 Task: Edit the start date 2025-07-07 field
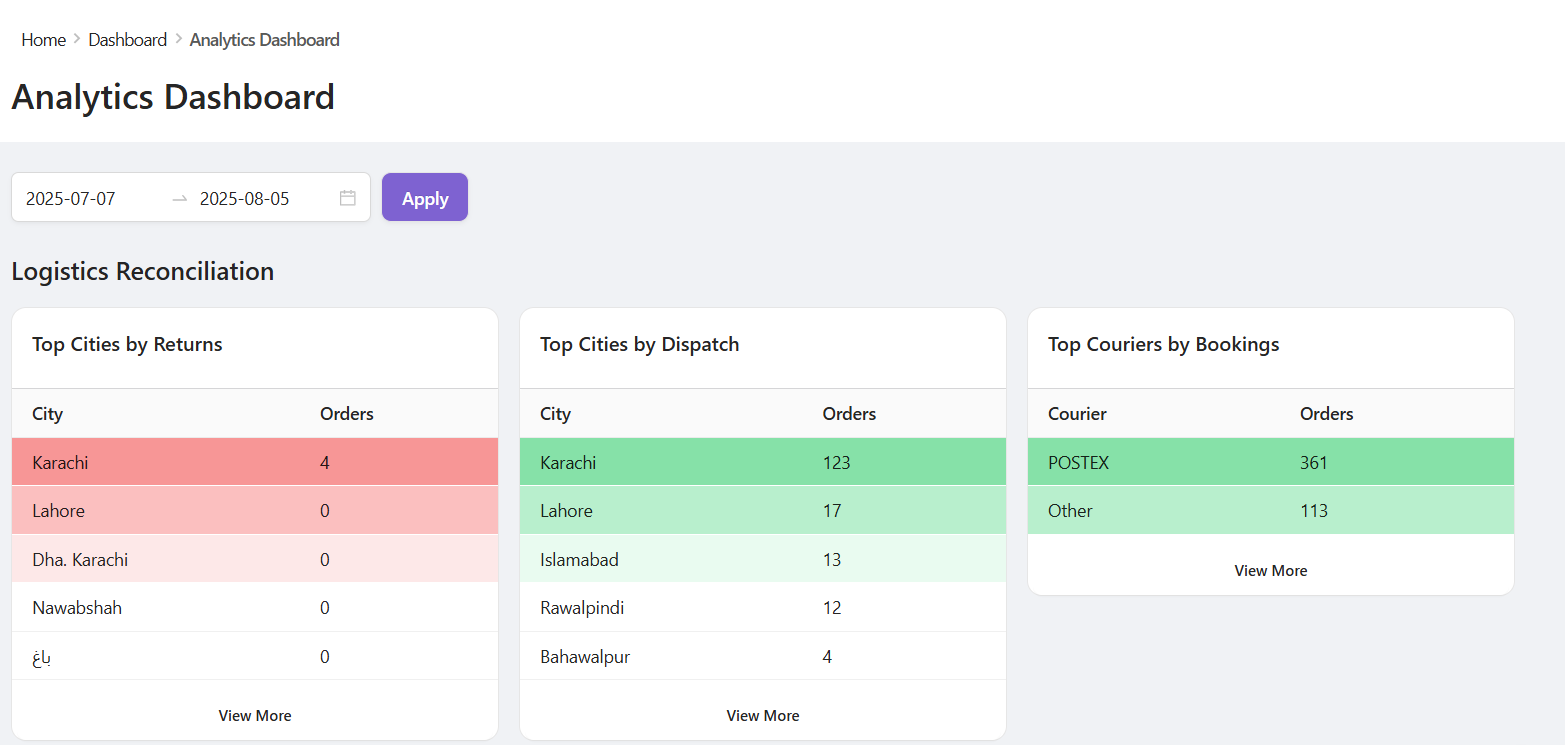tap(90, 198)
